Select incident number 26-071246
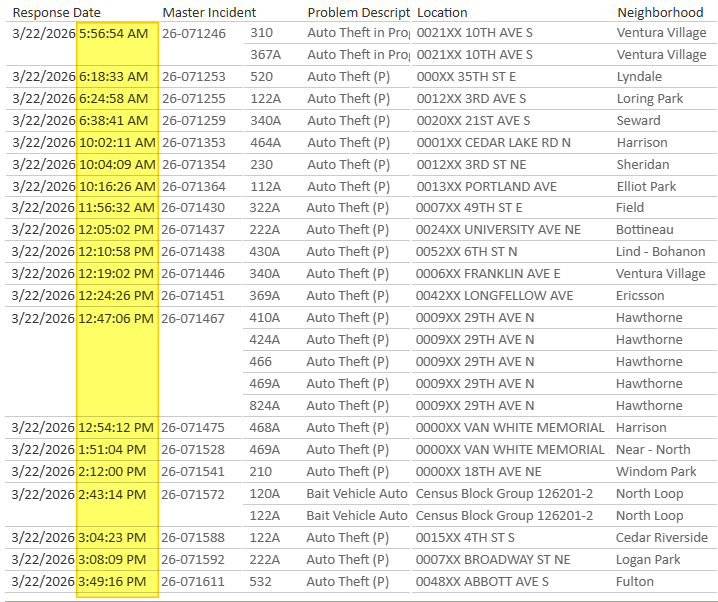 (194, 33)
